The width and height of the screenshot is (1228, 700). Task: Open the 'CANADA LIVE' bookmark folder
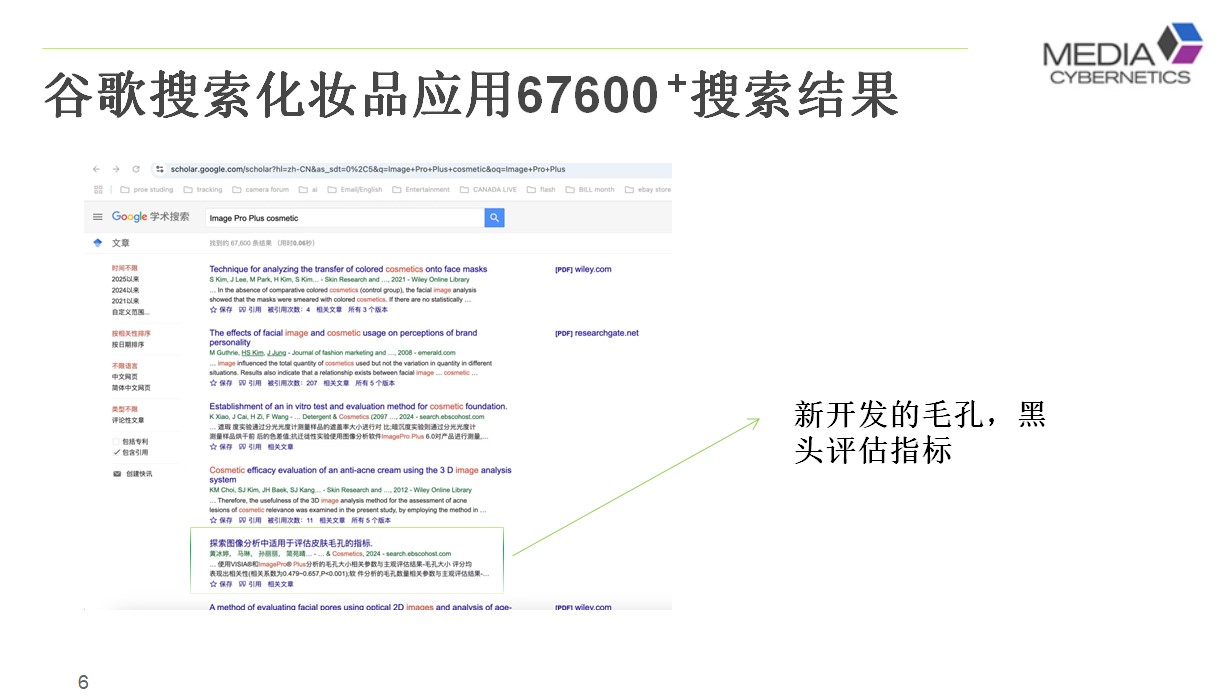pyautogui.click(x=492, y=189)
